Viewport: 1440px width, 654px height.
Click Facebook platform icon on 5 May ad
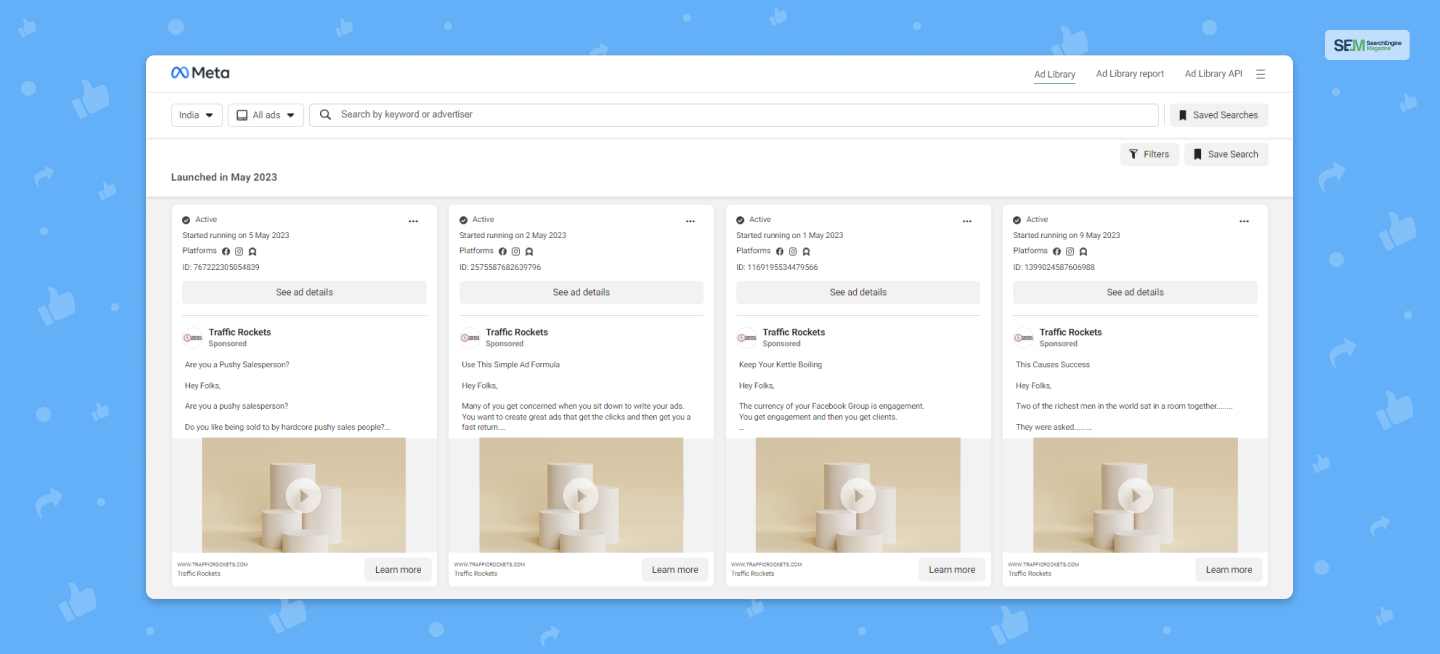tap(225, 251)
